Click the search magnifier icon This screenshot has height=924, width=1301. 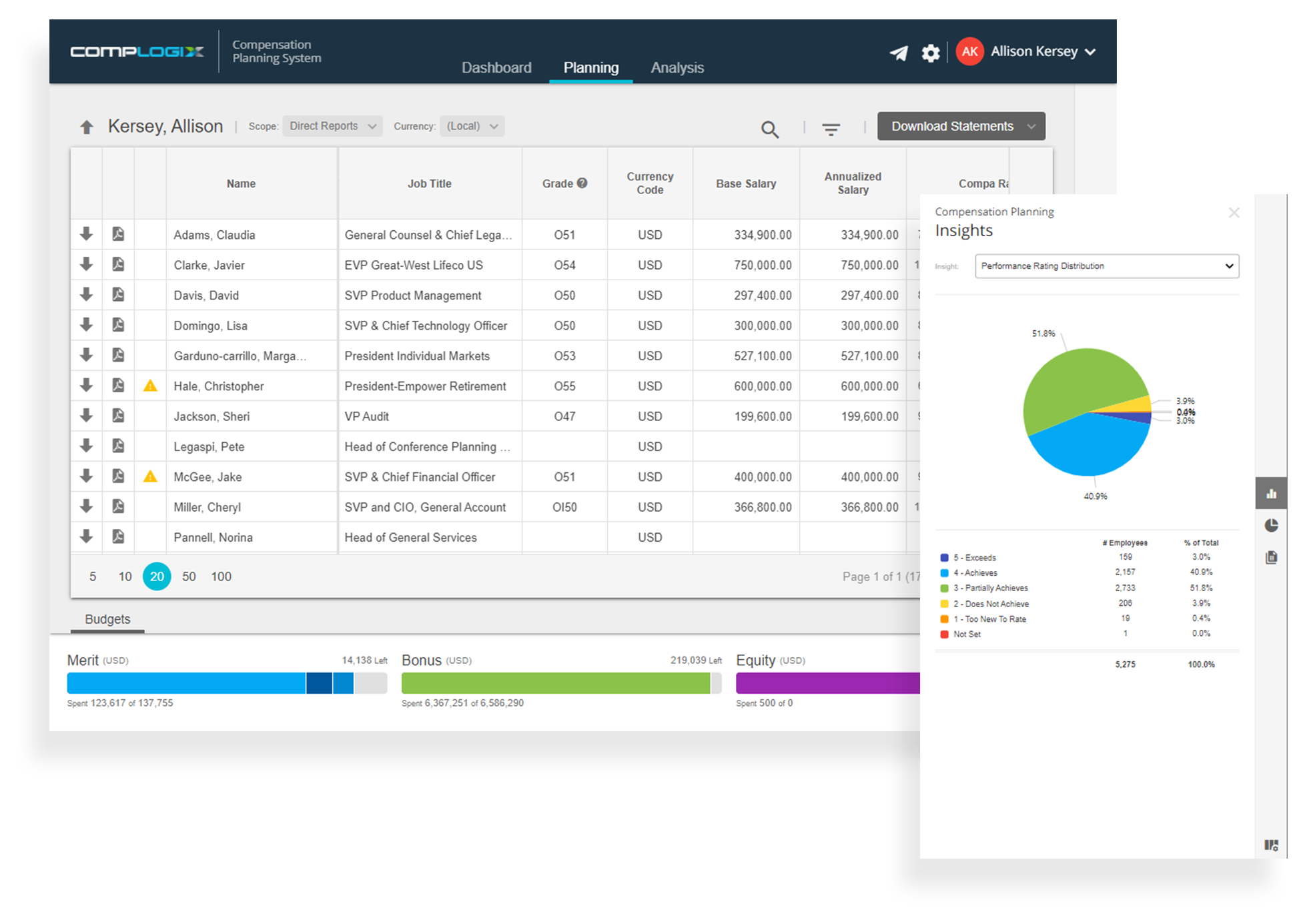click(x=770, y=129)
